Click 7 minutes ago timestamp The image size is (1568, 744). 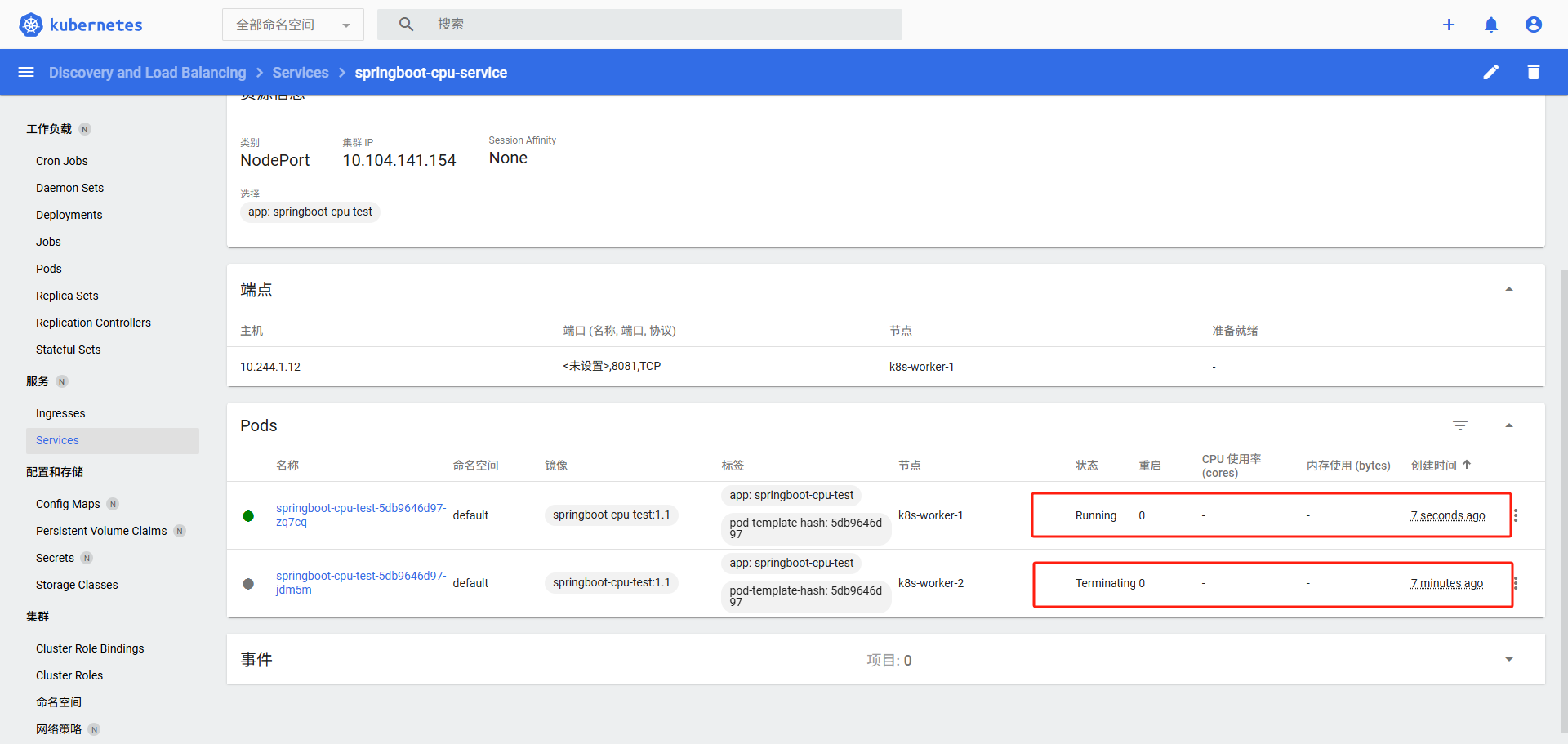point(1447,583)
